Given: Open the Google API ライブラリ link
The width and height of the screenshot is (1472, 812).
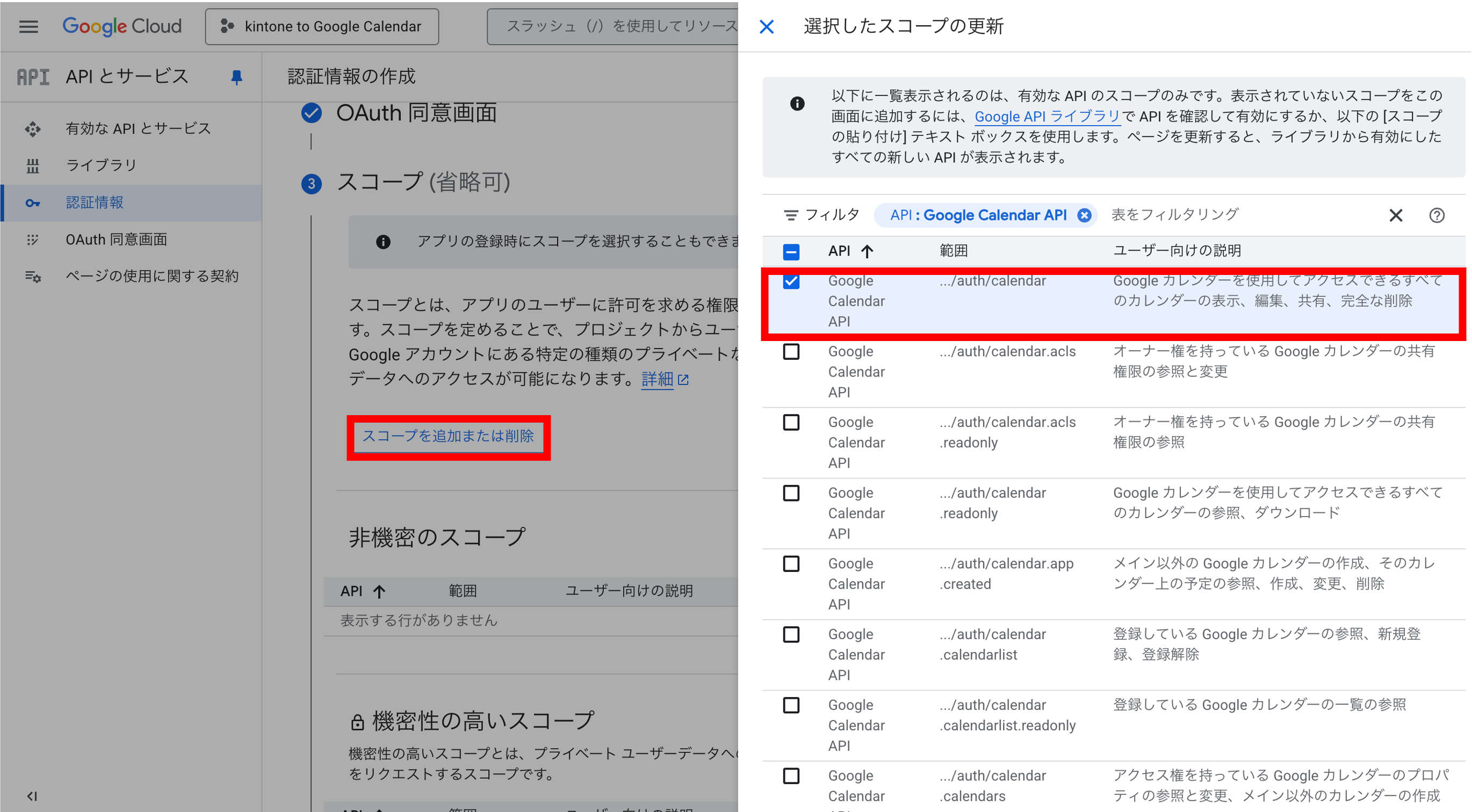Looking at the screenshot, I should pos(1047,117).
